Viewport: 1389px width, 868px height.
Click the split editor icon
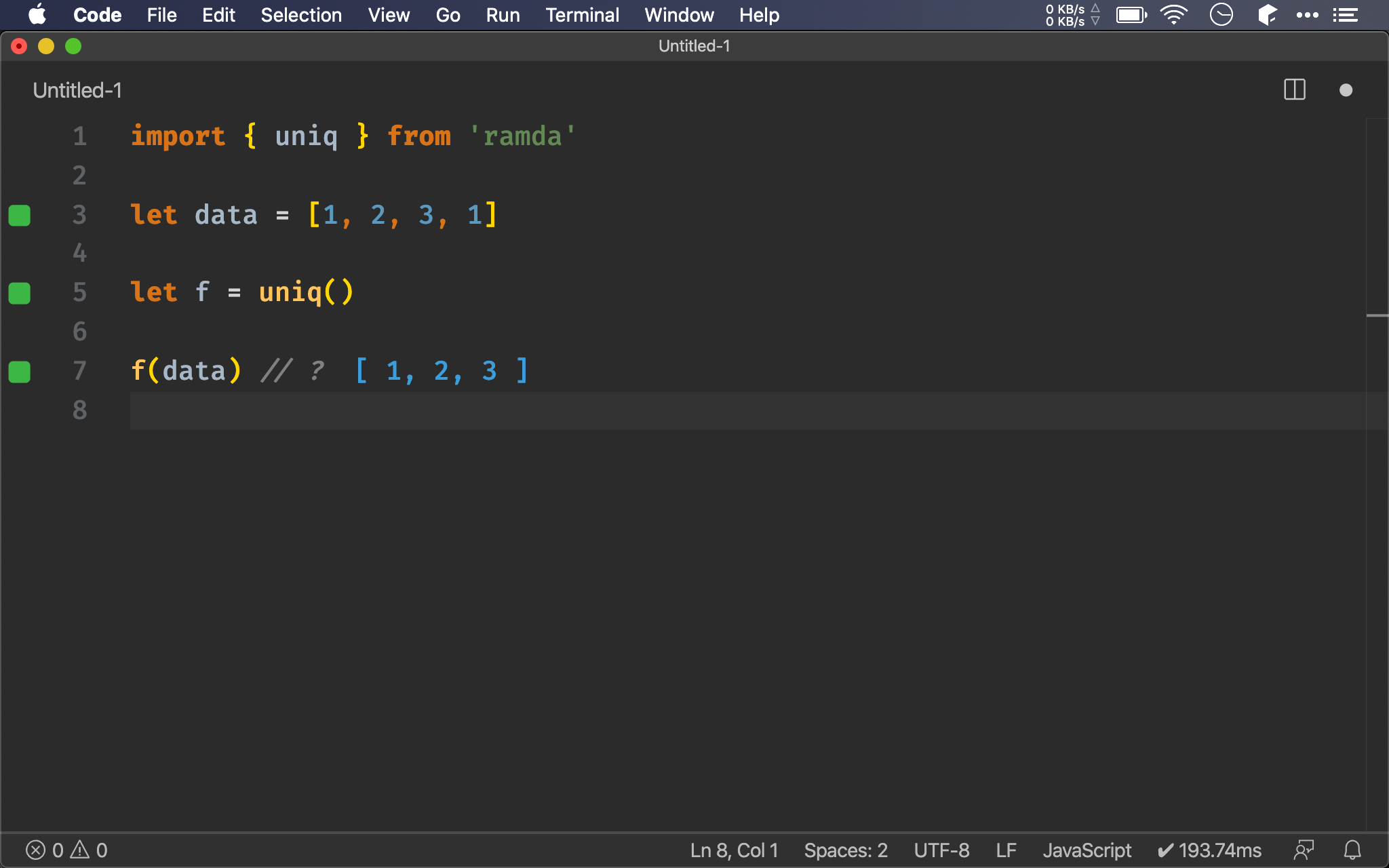(1294, 90)
